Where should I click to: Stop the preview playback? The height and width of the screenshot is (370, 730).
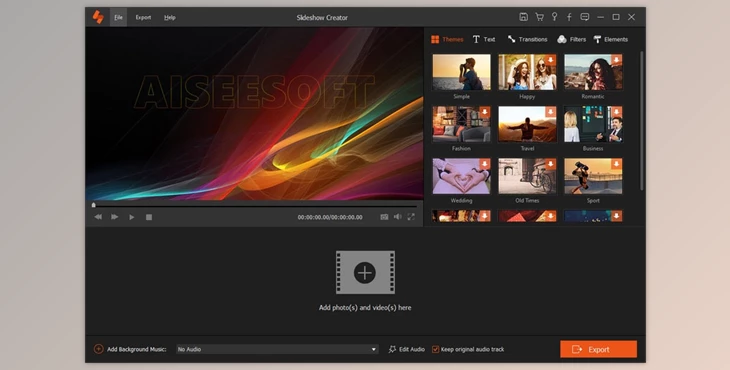click(x=149, y=217)
